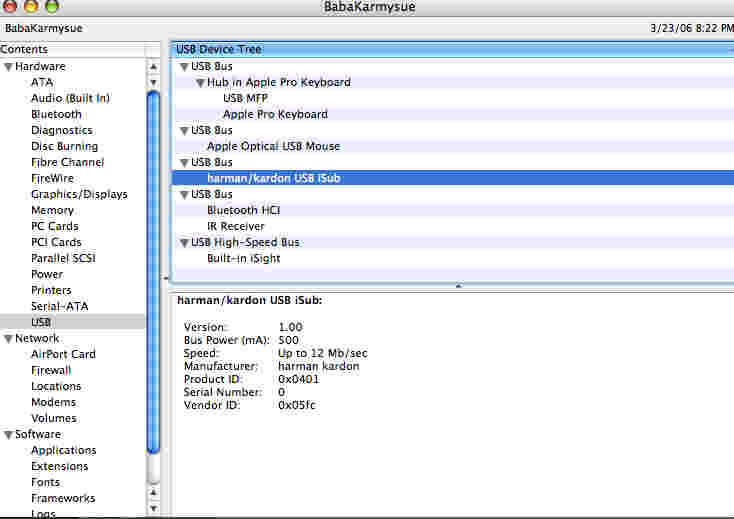The width and height of the screenshot is (734, 519).
Task: Select Bluetooth HCI device row
Action: point(453,210)
